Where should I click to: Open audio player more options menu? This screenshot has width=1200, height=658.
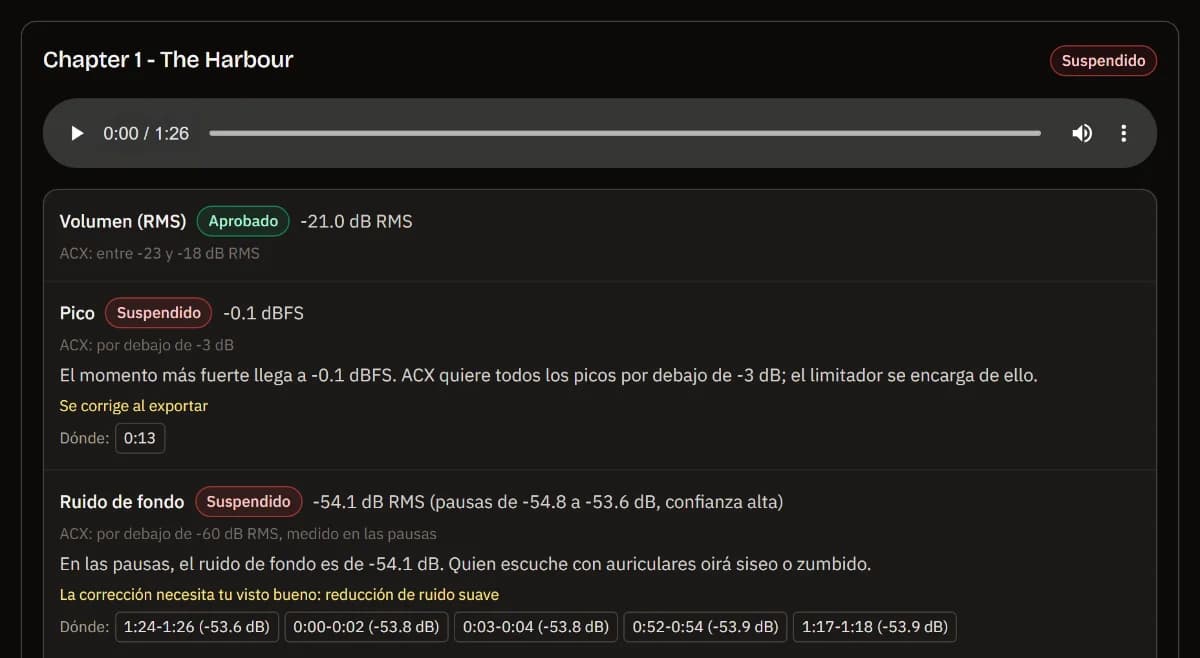click(x=1124, y=133)
